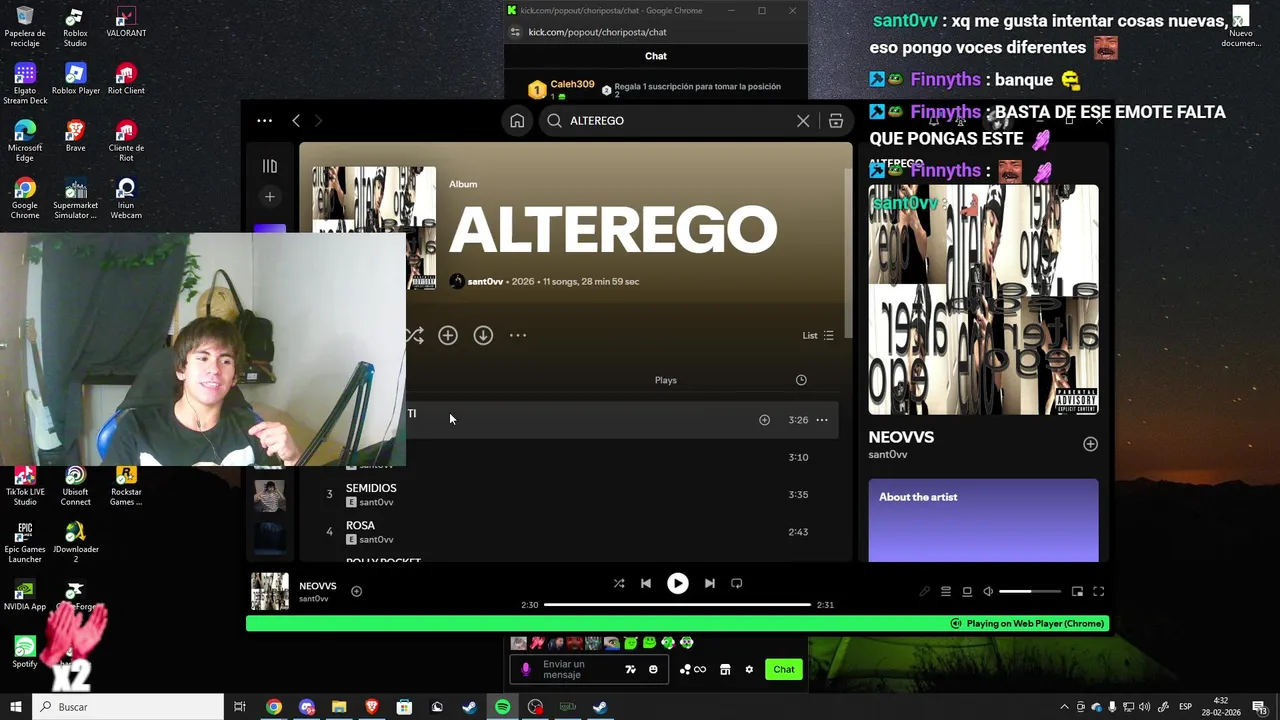The height and width of the screenshot is (720, 1280).
Task: Open Your Library in the sidebar
Action: pos(269,166)
